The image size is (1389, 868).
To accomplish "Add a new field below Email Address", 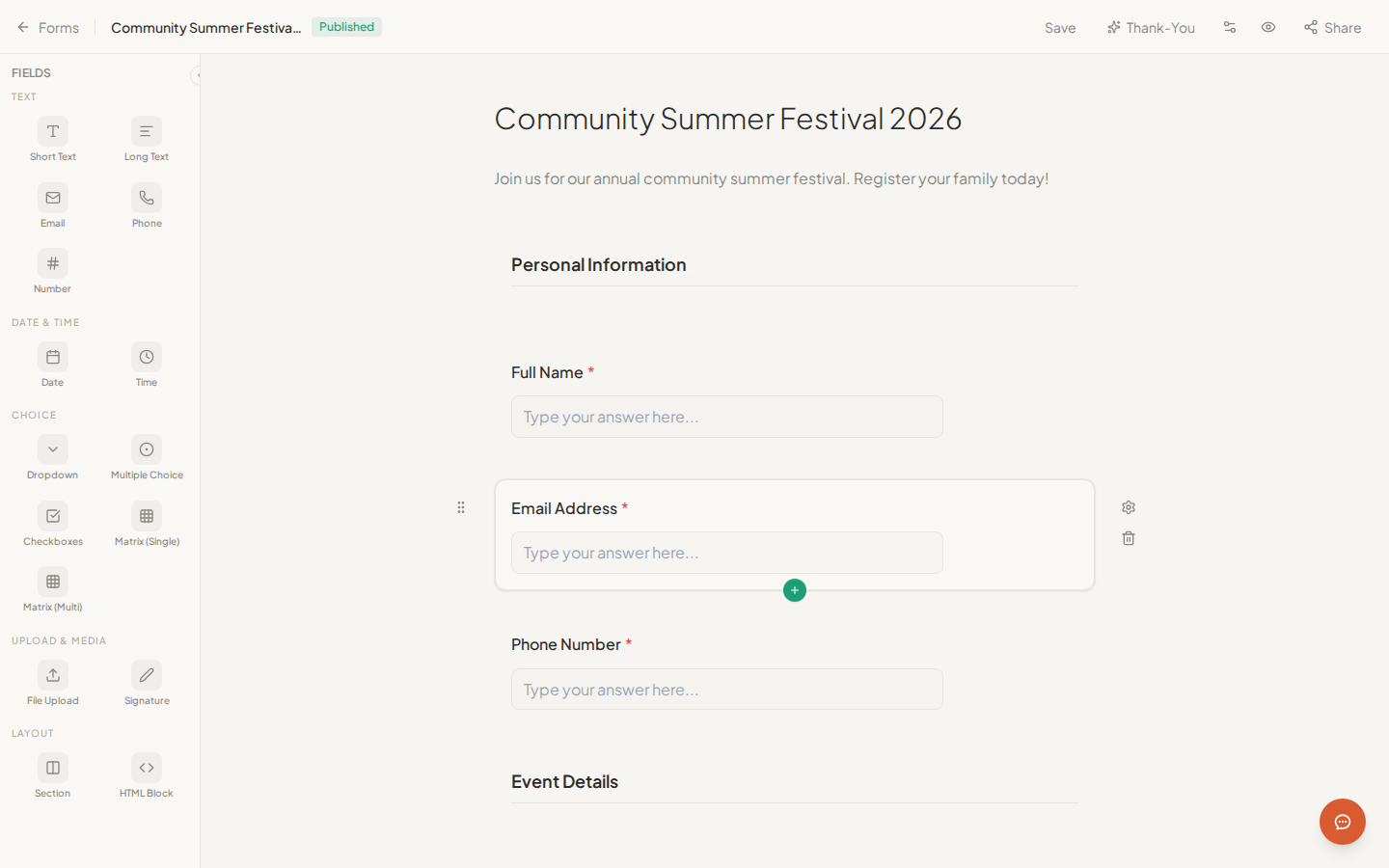I will coord(794,589).
